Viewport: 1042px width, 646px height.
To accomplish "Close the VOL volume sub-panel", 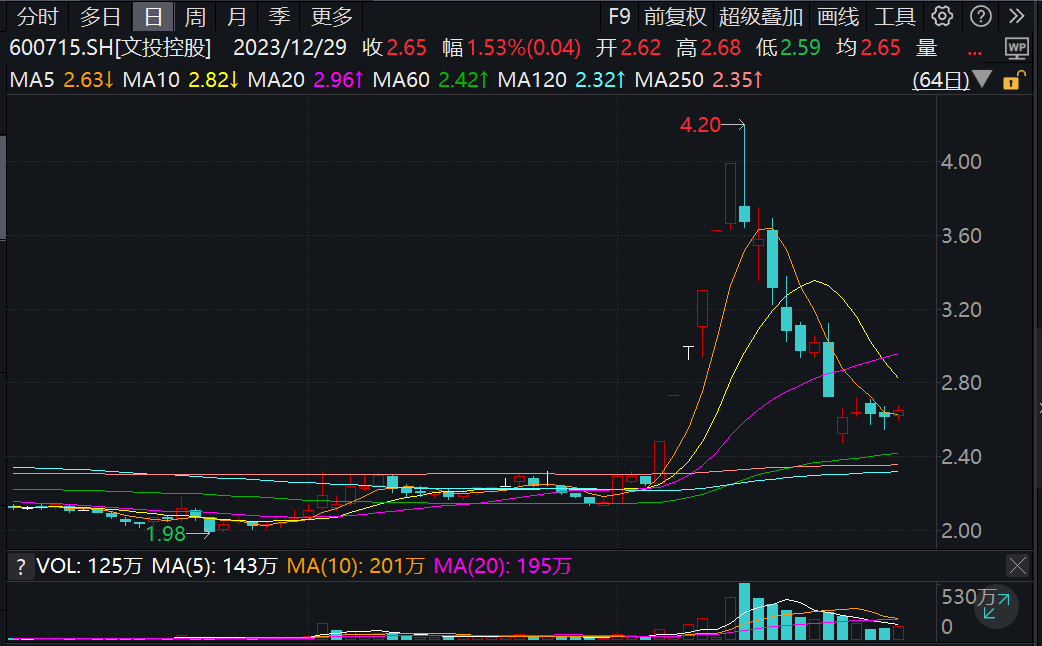I will pos(1017,566).
